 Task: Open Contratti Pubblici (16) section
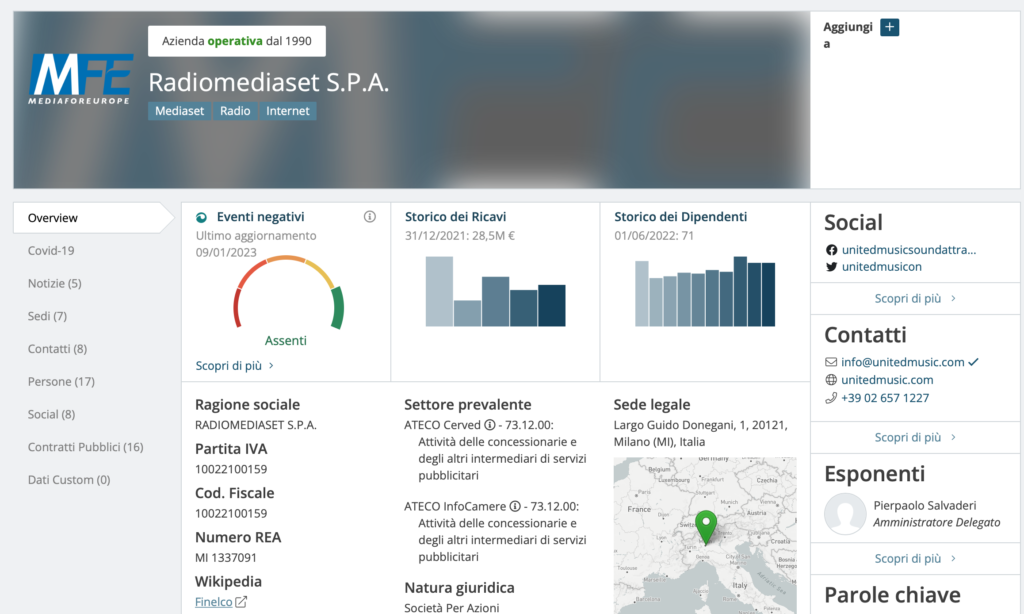(x=86, y=447)
